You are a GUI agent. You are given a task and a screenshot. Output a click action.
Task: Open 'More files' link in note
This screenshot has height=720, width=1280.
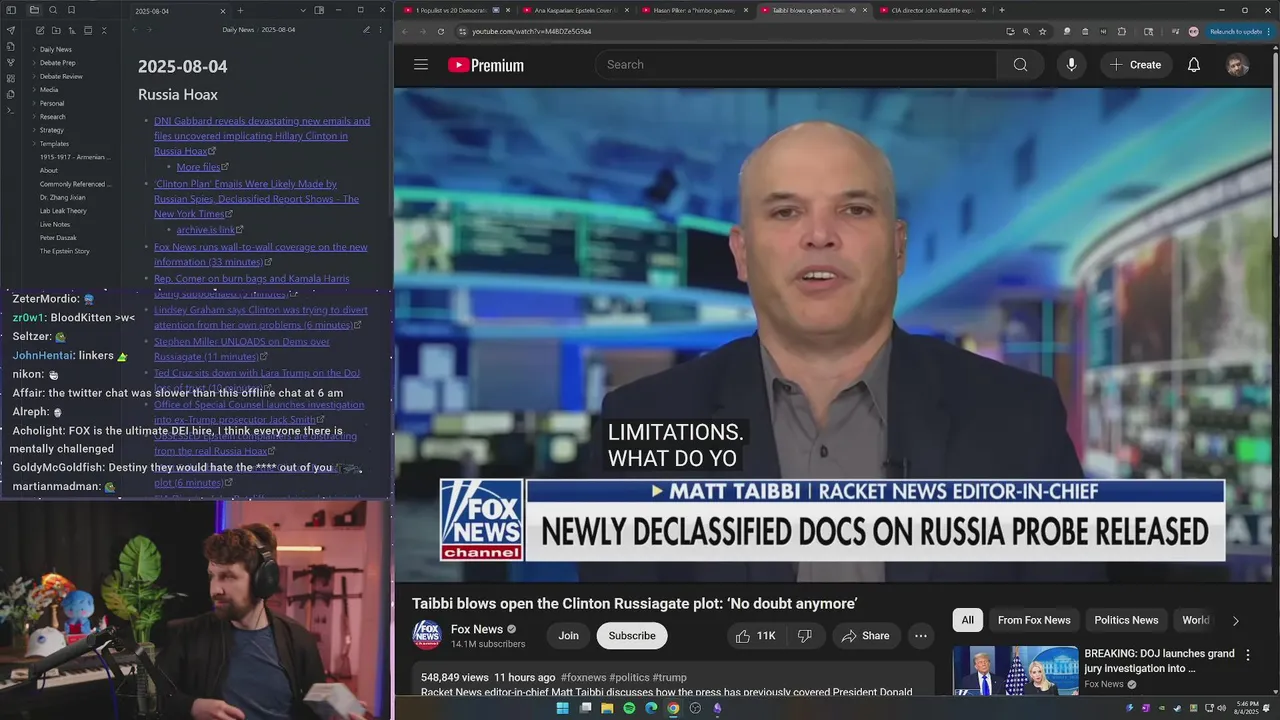tap(198, 167)
